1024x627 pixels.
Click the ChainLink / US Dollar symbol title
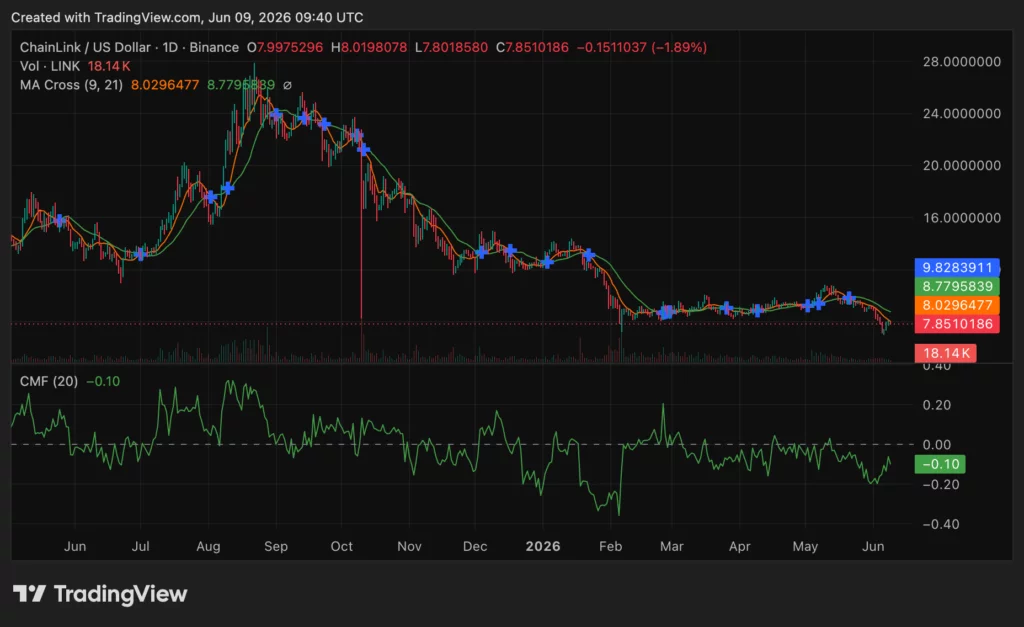[85, 47]
